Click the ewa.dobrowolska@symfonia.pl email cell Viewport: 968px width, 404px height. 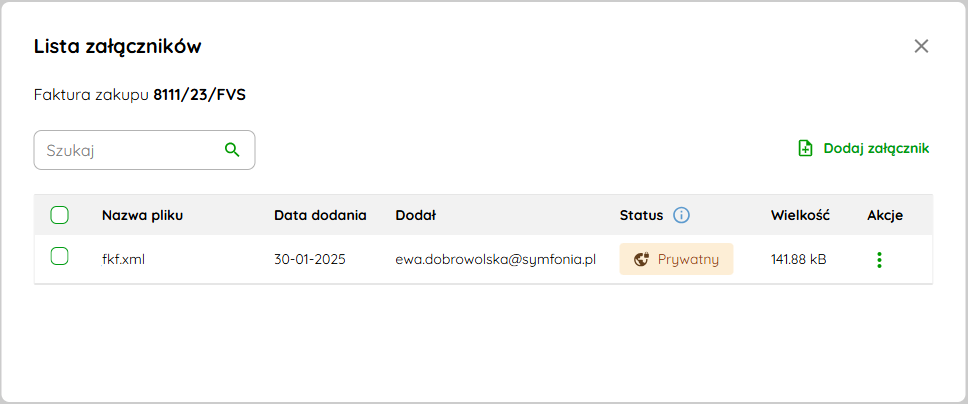click(496, 259)
